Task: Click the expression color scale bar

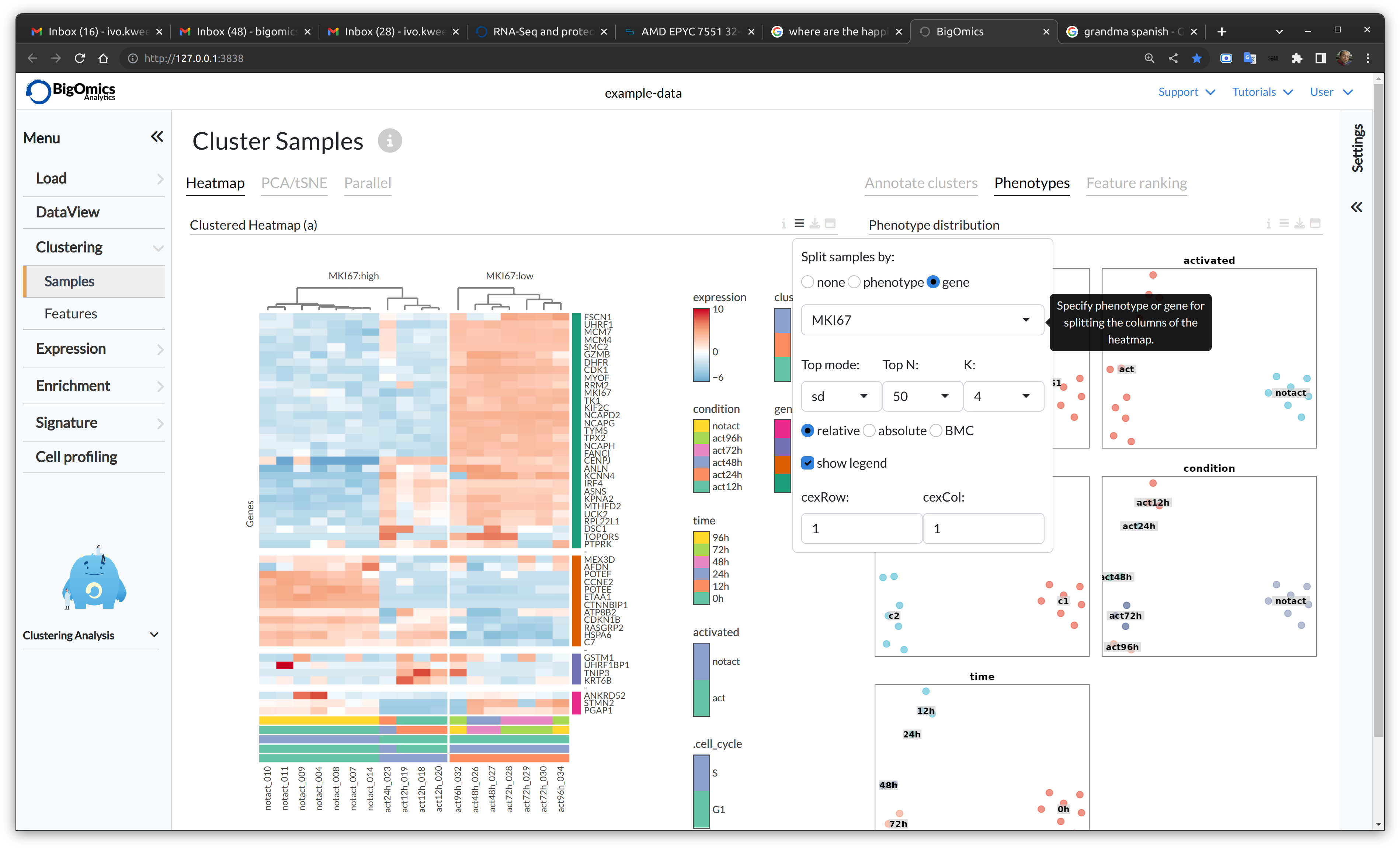Action: (701, 344)
